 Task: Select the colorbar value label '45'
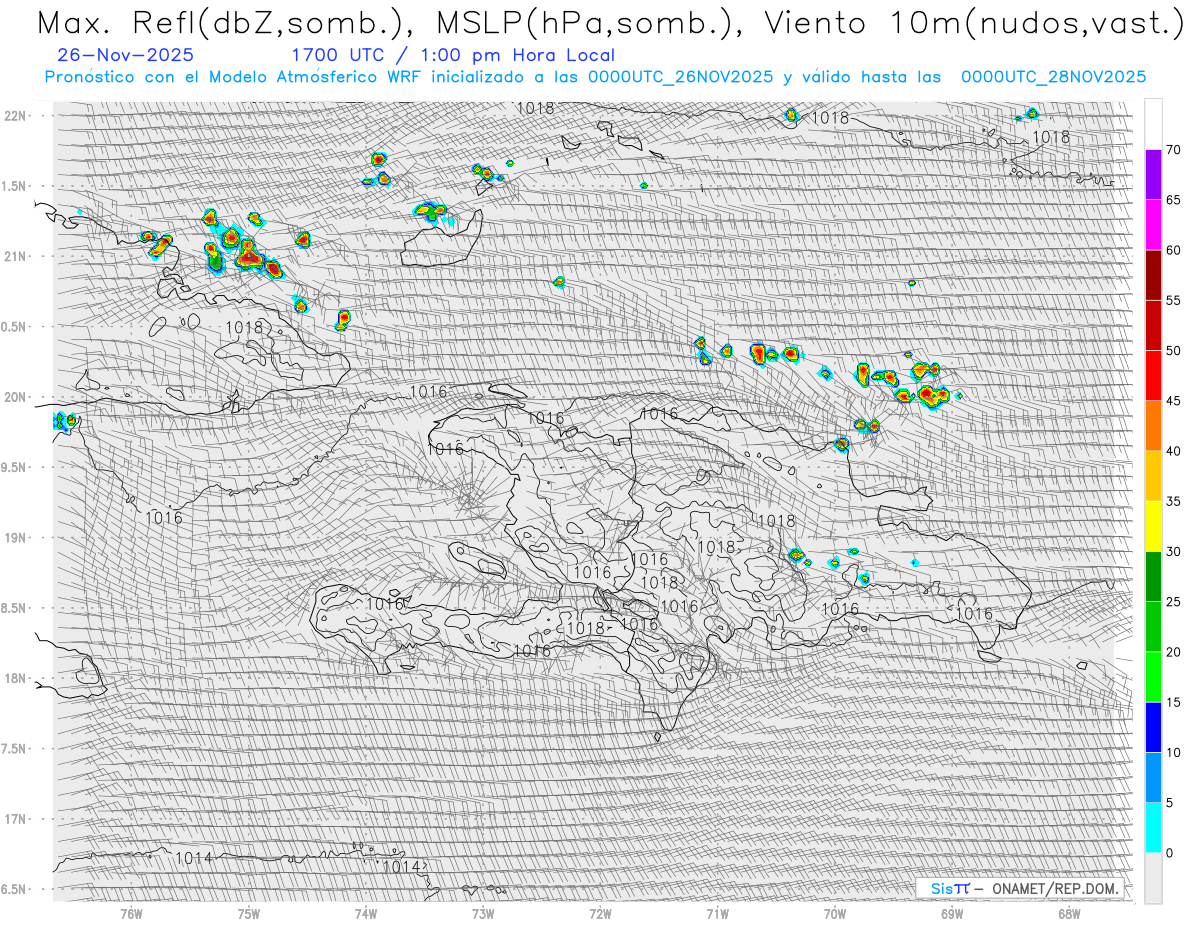click(x=1173, y=401)
